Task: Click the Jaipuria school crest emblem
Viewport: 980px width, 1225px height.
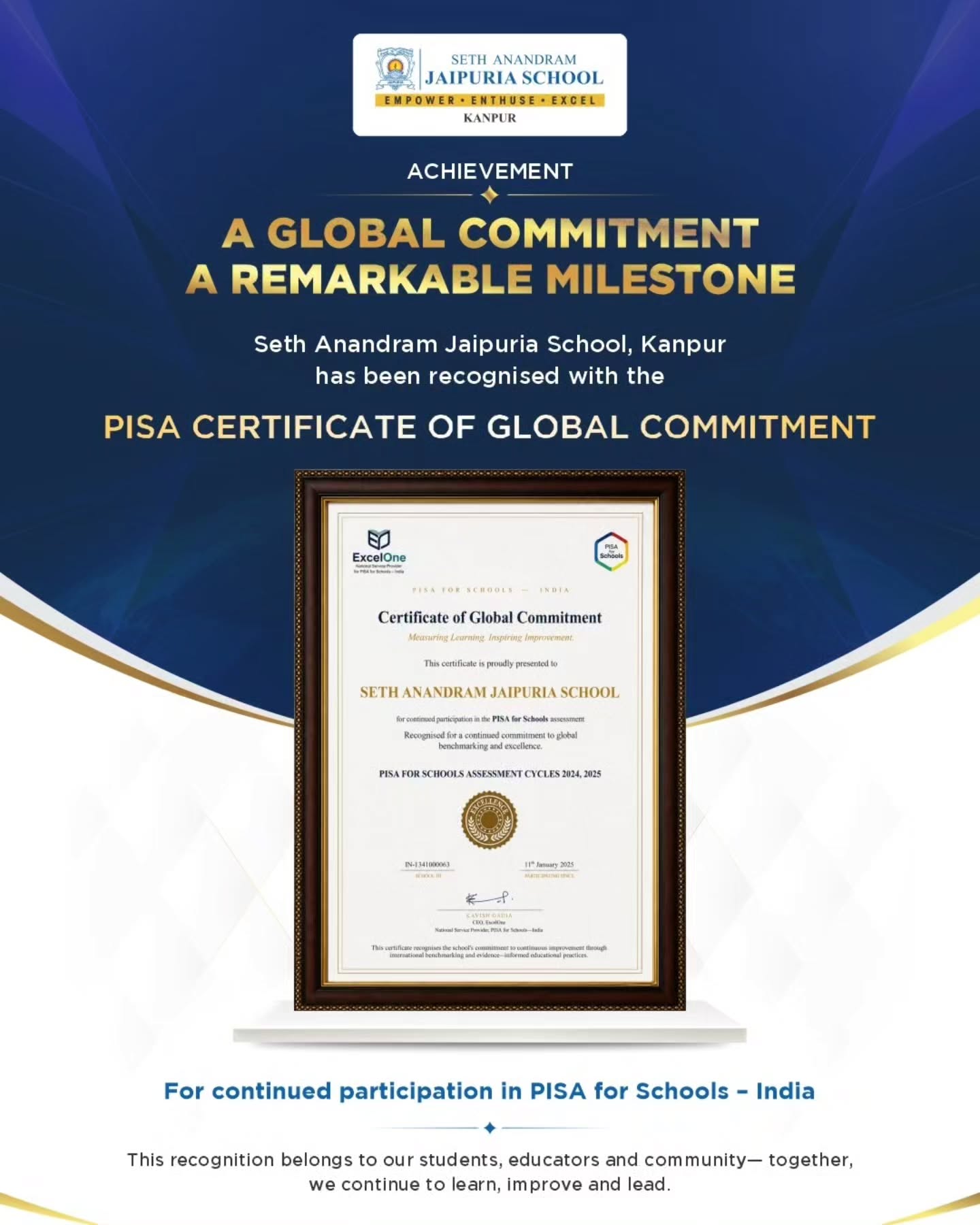Action: click(x=395, y=69)
